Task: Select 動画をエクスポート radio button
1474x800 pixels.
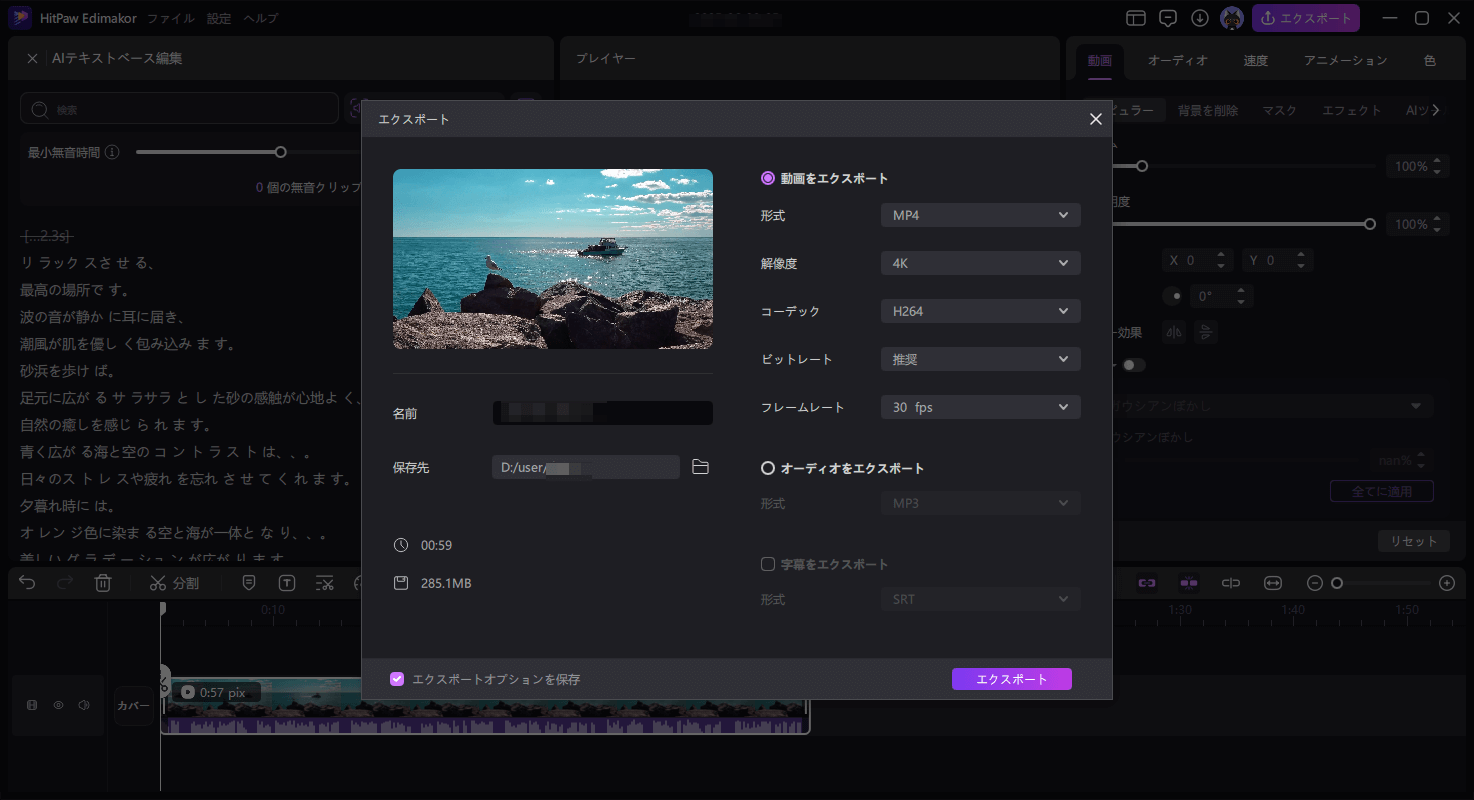Action: [x=768, y=178]
